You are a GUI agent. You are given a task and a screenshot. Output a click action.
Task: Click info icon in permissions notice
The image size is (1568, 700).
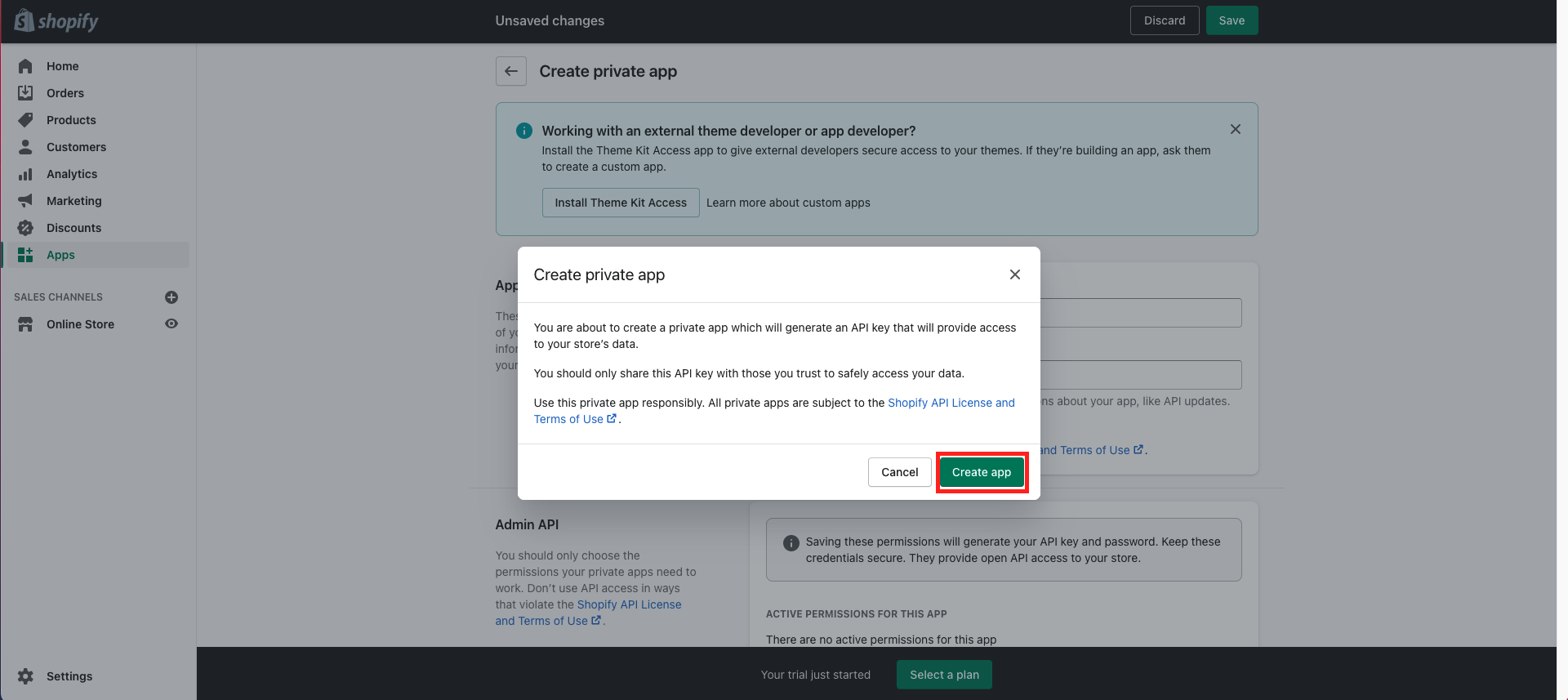(x=791, y=543)
